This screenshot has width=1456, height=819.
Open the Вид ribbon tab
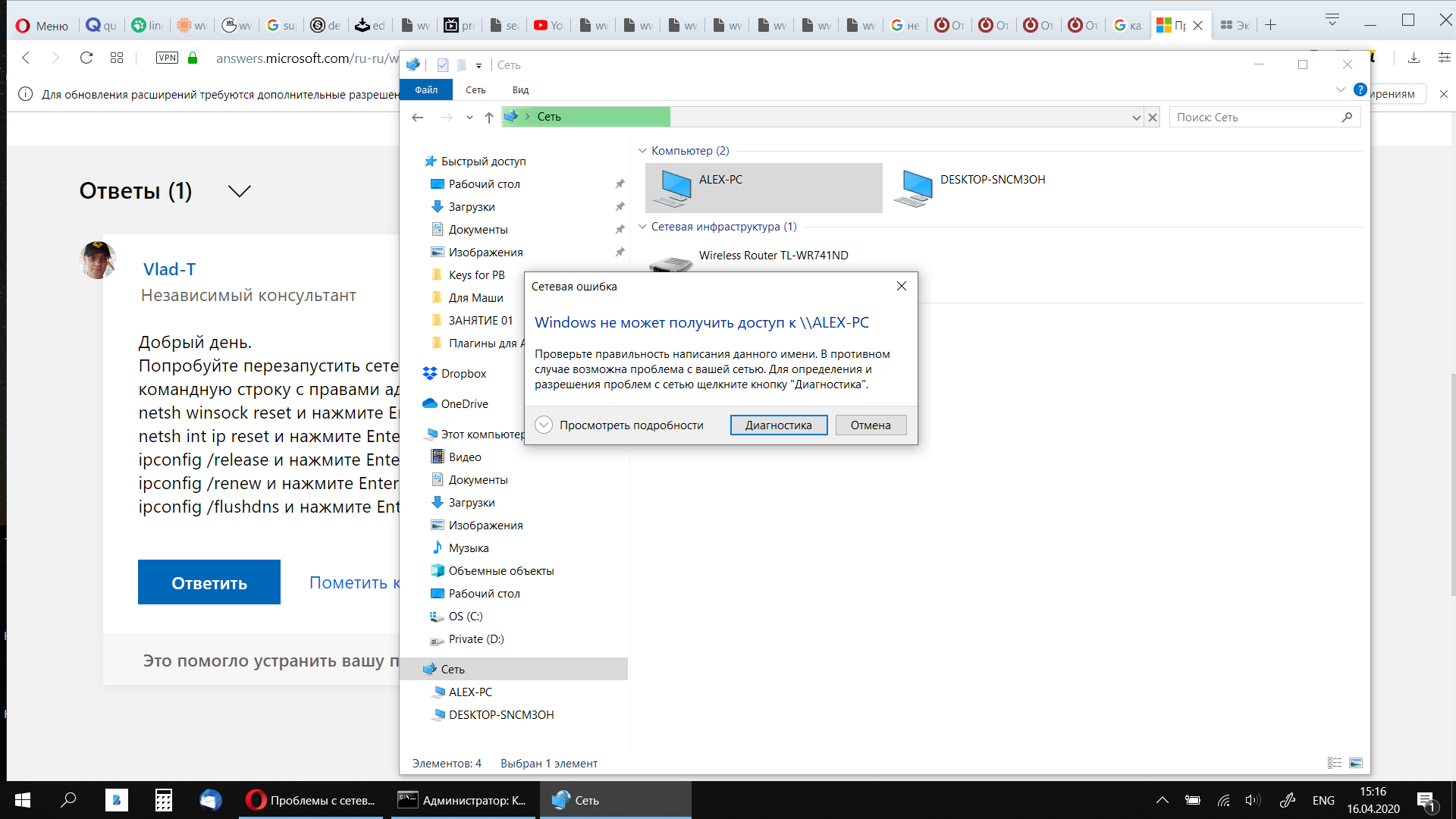[520, 89]
